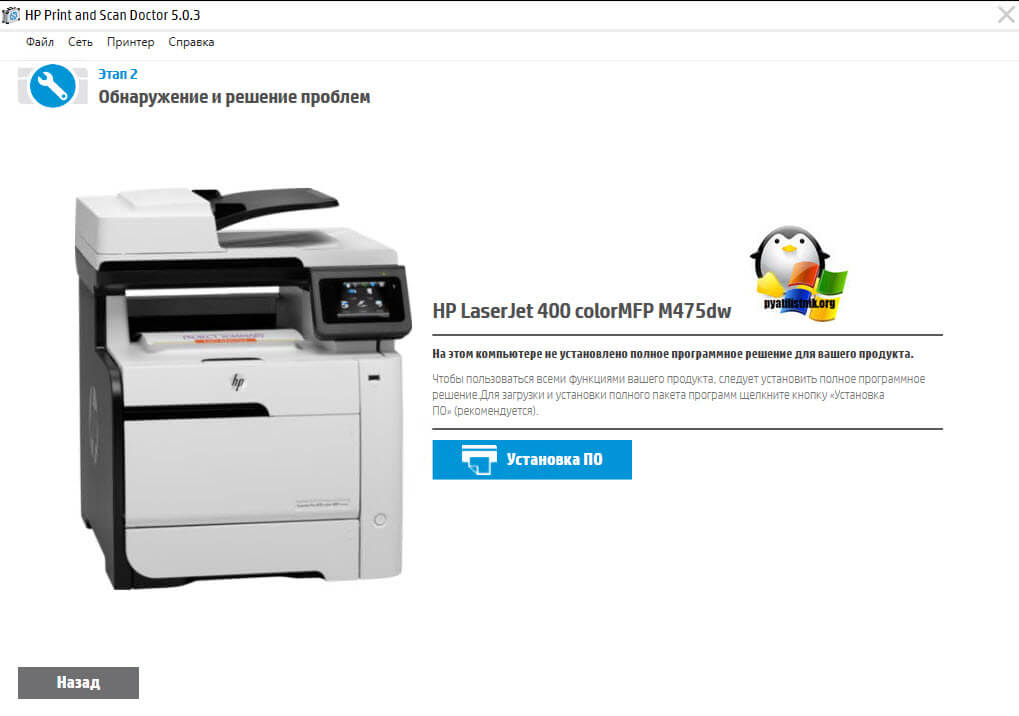Viewport: 1019px width, 716px height.
Task: Open the Справка menu
Action: tap(191, 42)
